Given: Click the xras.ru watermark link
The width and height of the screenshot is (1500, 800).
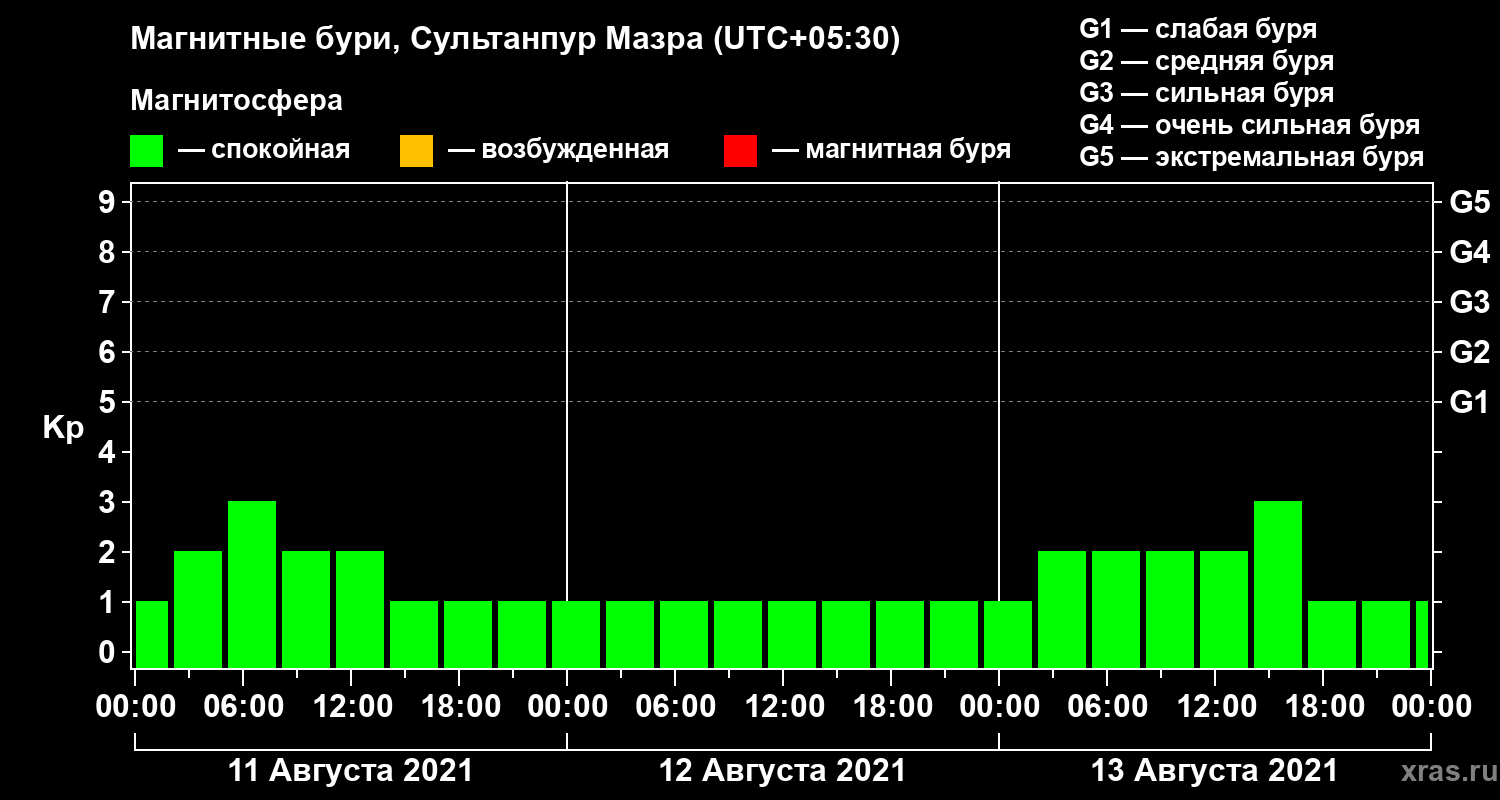Looking at the screenshot, I should click(x=1444, y=771).
